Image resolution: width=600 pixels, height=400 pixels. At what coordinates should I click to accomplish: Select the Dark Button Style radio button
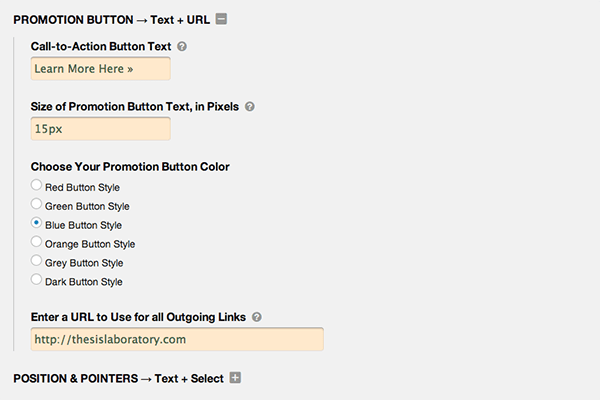(x=37, y=280)
